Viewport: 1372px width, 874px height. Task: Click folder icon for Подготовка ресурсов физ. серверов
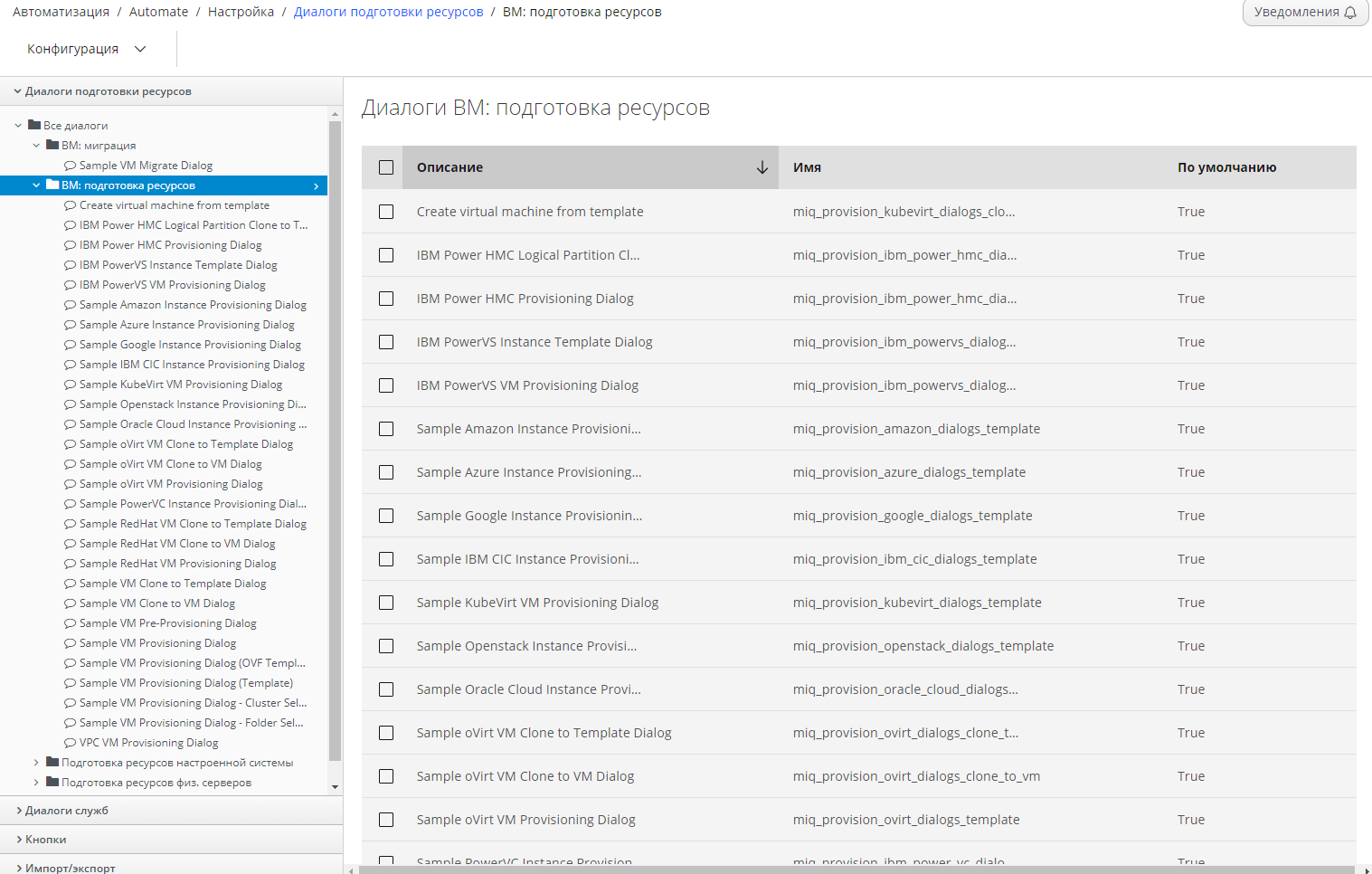tap(52, 782)
